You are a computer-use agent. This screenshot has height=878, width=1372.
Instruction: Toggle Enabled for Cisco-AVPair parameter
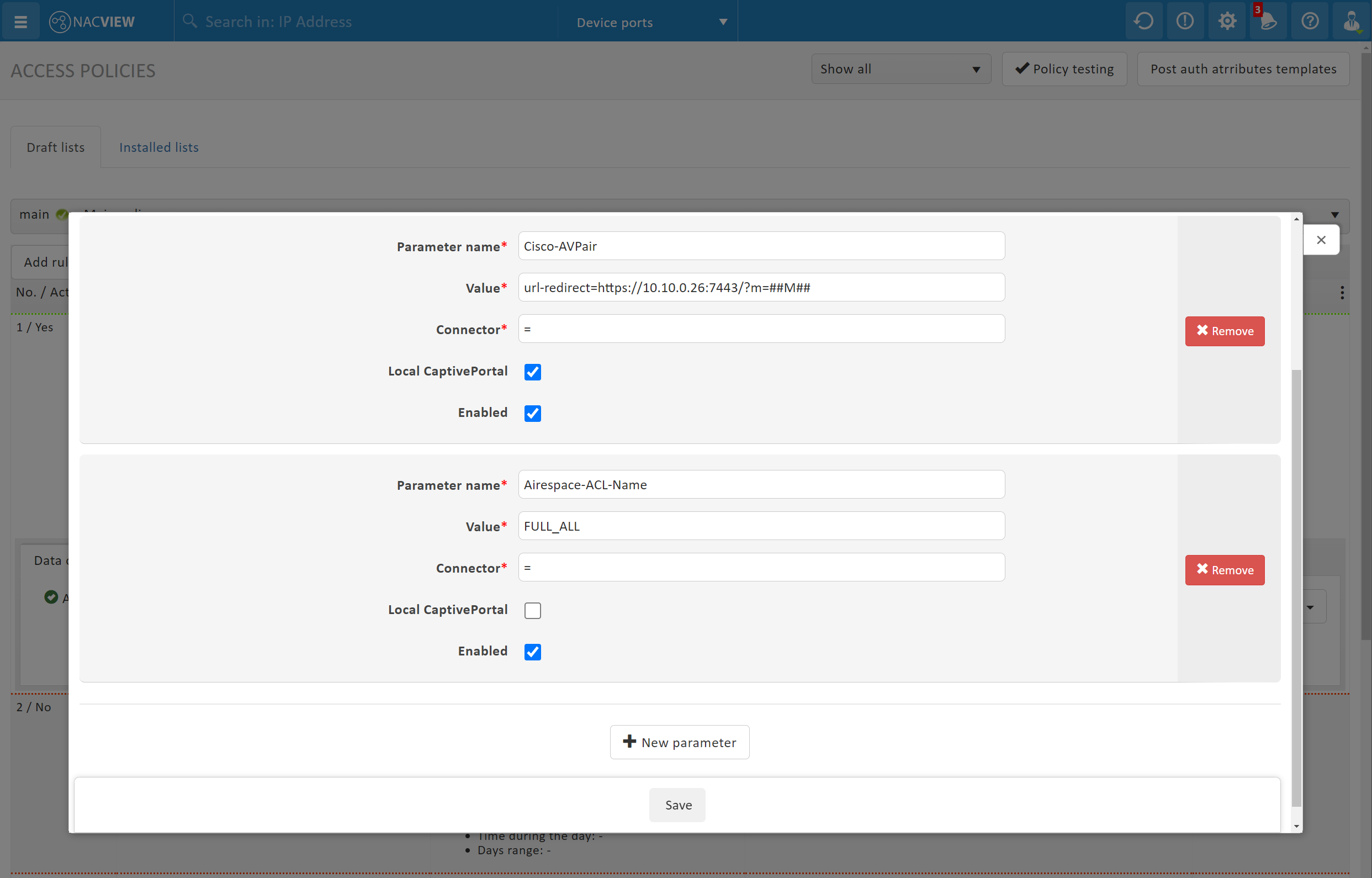tap(532, 414)
